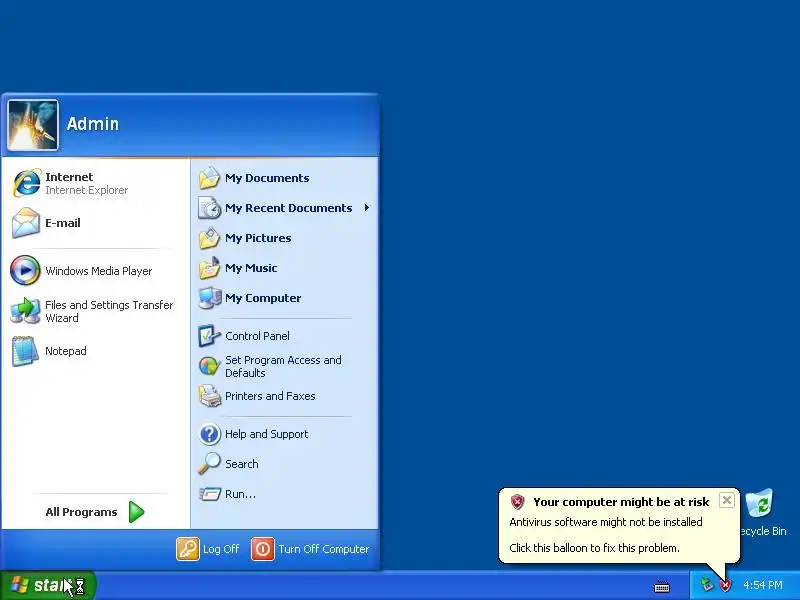Viewport: 800px width, 600px height.
Task: Click the Notepad label text
Action: pyautogui.click(x=66, y=351)
